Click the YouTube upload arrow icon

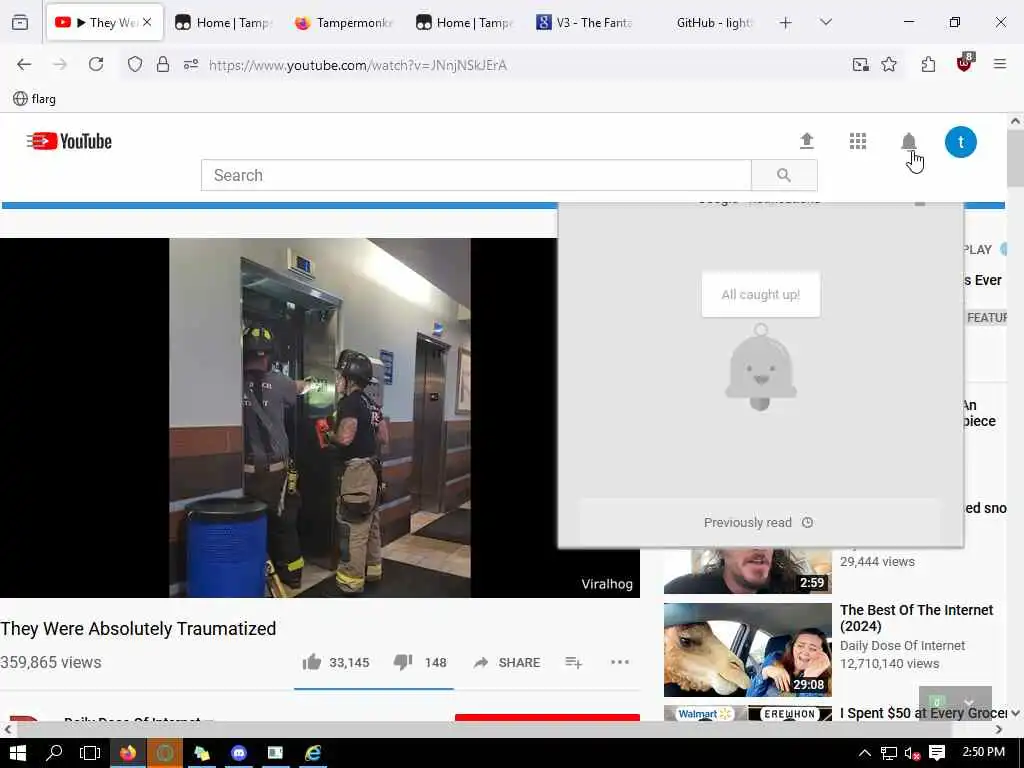(807, 141)
